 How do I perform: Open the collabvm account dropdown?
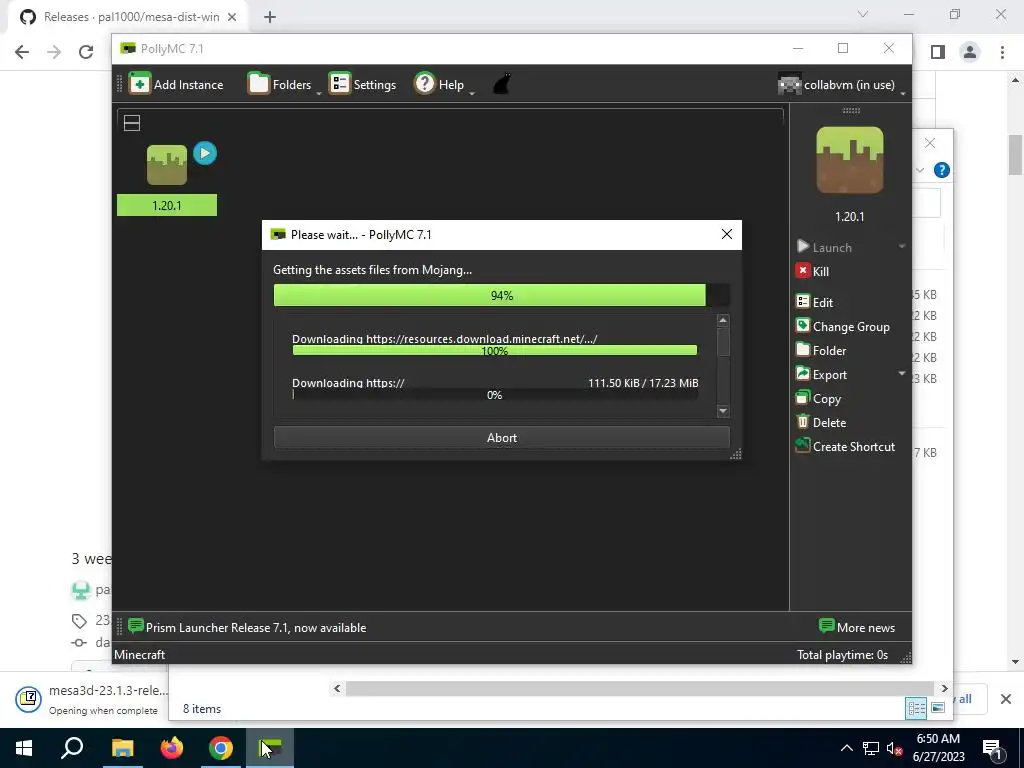point(842,84)
